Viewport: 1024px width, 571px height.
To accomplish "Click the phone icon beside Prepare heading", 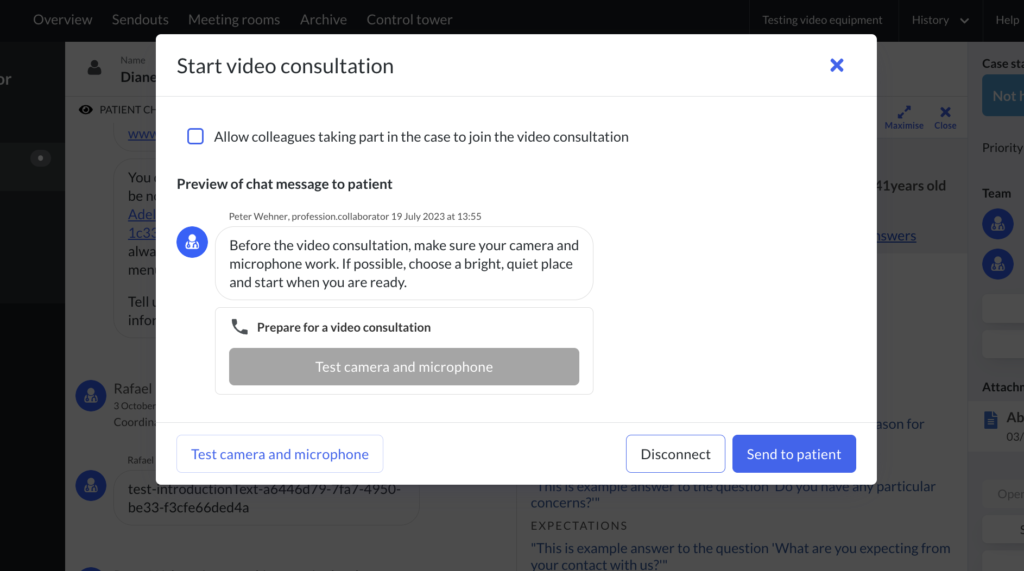I will tap(240, 327).
